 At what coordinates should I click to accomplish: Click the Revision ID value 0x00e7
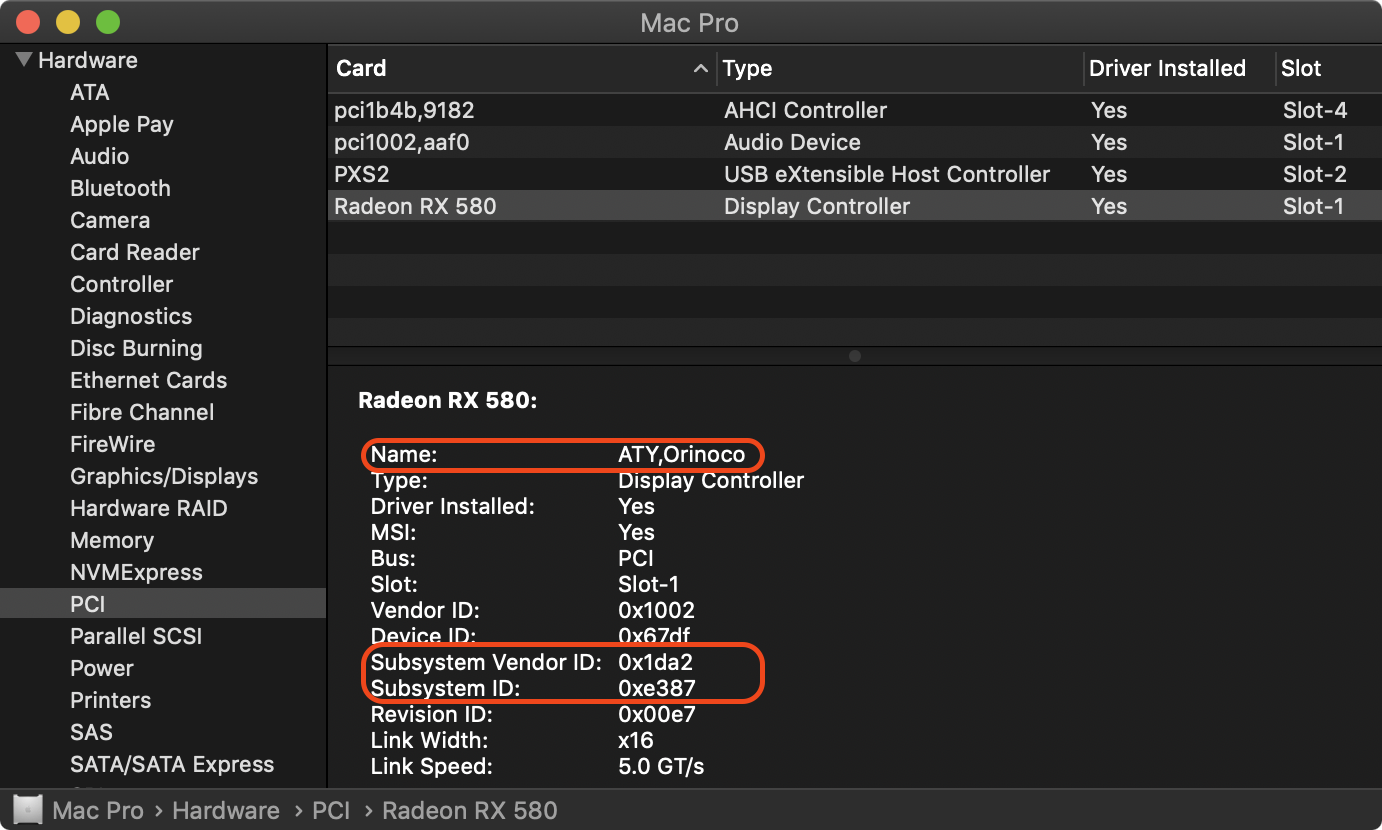[x=656, y=714]
